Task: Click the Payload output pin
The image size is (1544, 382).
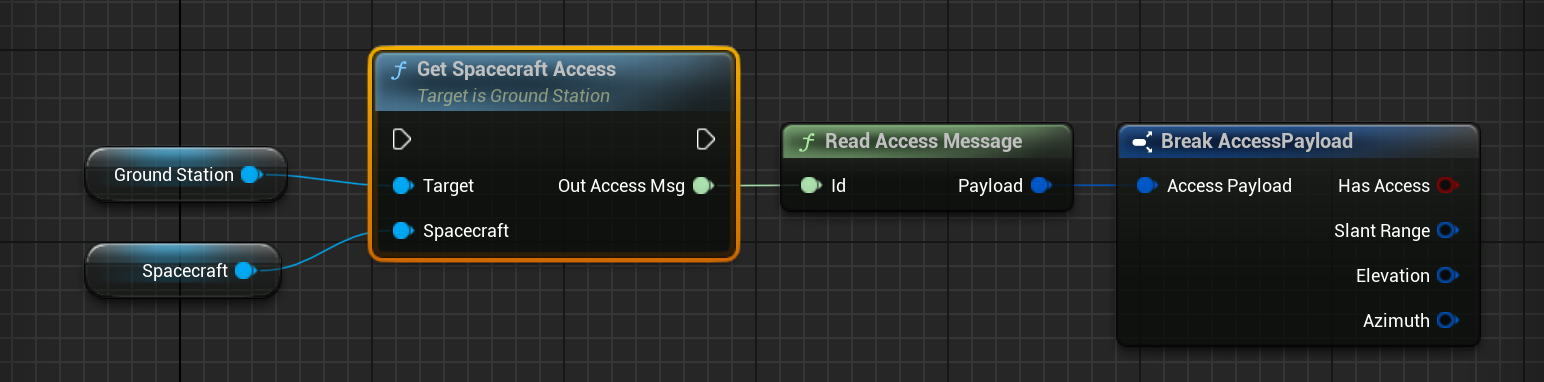Action: click(1041, 185)
